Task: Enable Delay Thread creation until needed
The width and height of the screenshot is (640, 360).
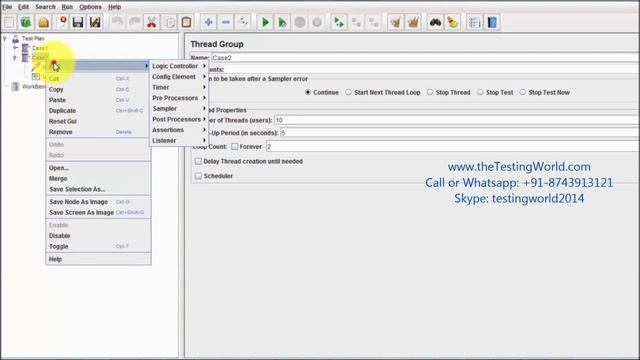Action: pos(198,162)
